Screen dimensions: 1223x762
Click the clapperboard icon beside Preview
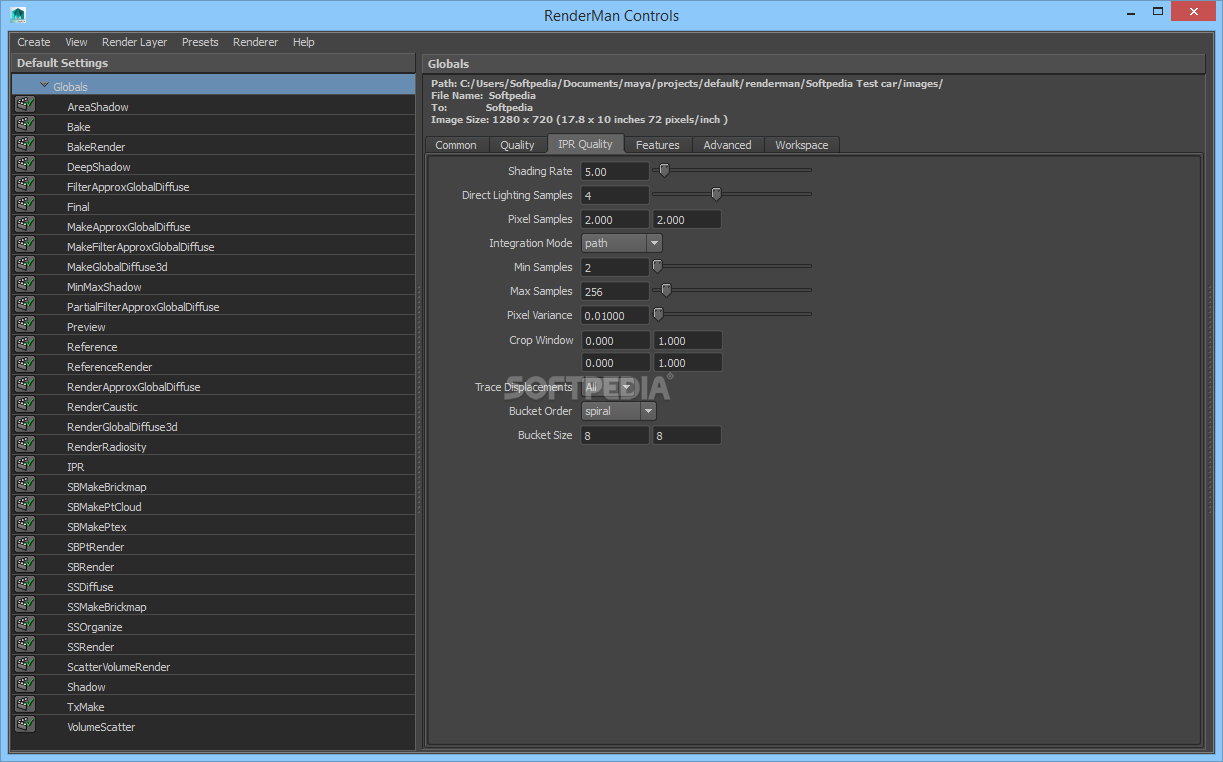25,325
